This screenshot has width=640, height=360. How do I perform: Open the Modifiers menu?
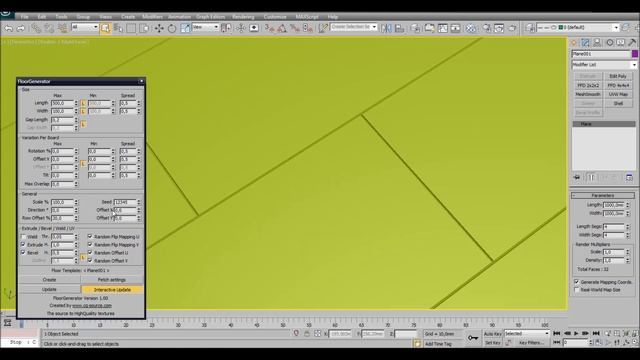tap(152, 17)
